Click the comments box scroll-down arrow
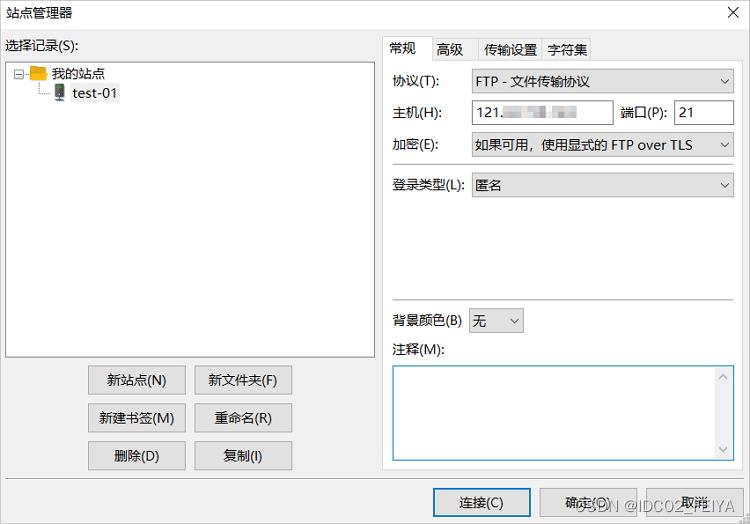 (723, 449)
